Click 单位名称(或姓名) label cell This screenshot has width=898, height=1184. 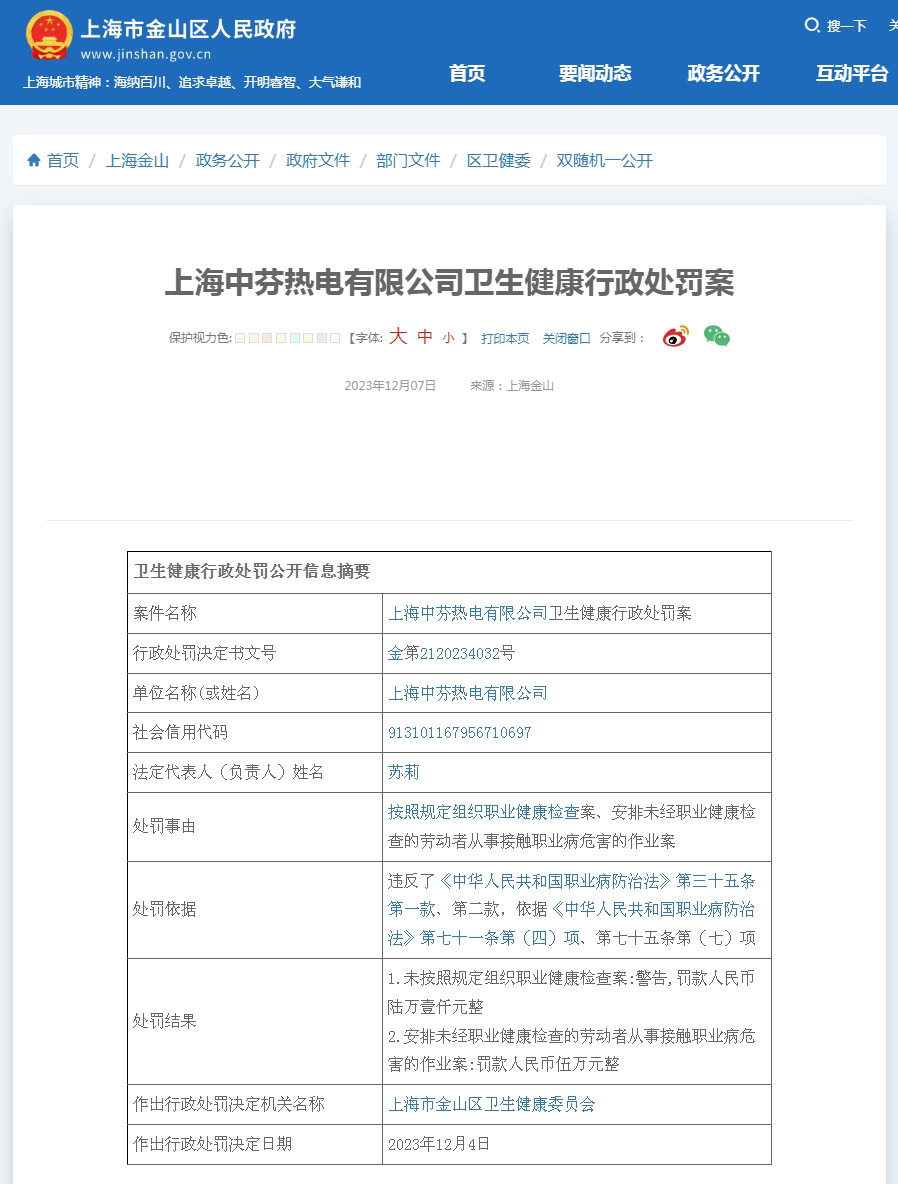[x=255, y=693]
